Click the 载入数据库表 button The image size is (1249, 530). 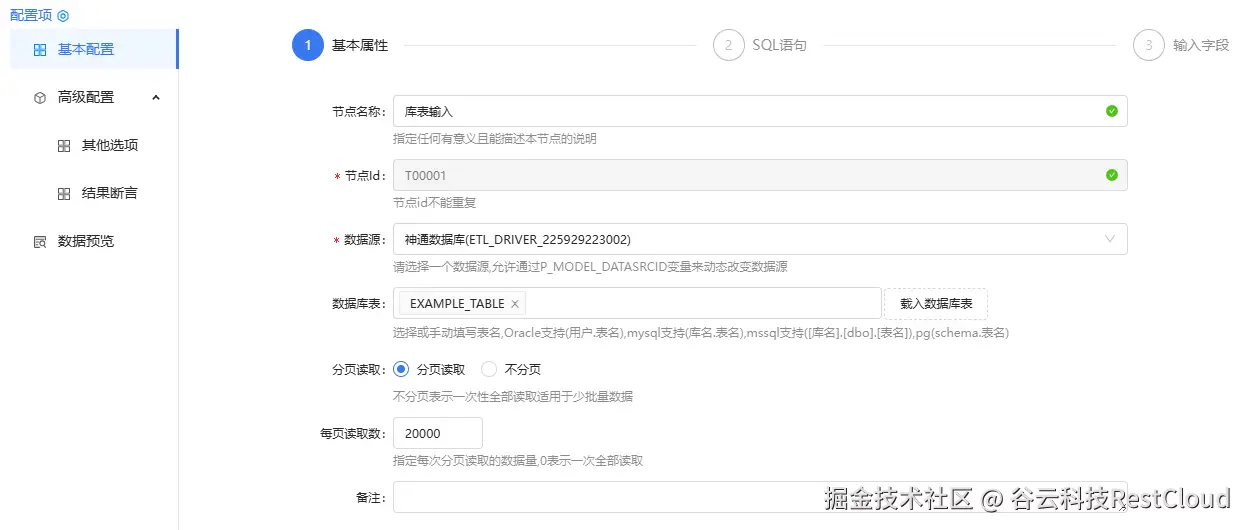coord(936,303)
